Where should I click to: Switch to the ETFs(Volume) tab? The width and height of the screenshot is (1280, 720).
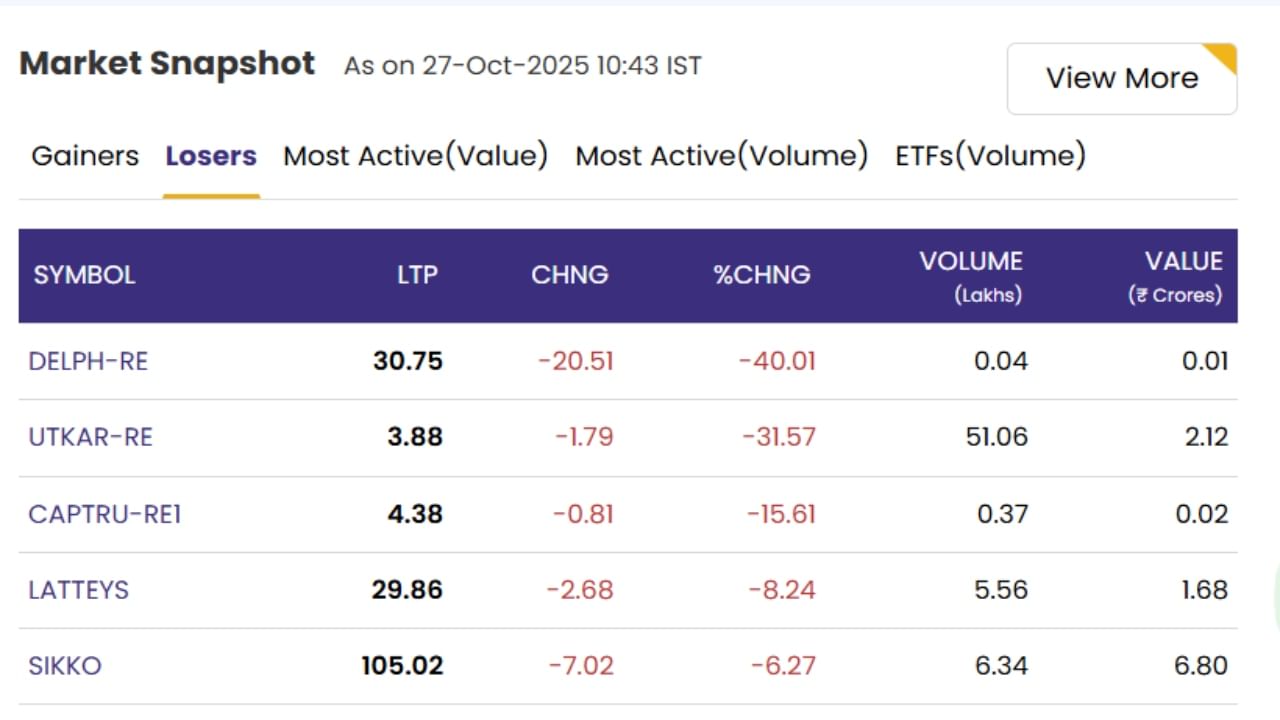[990, 156]
